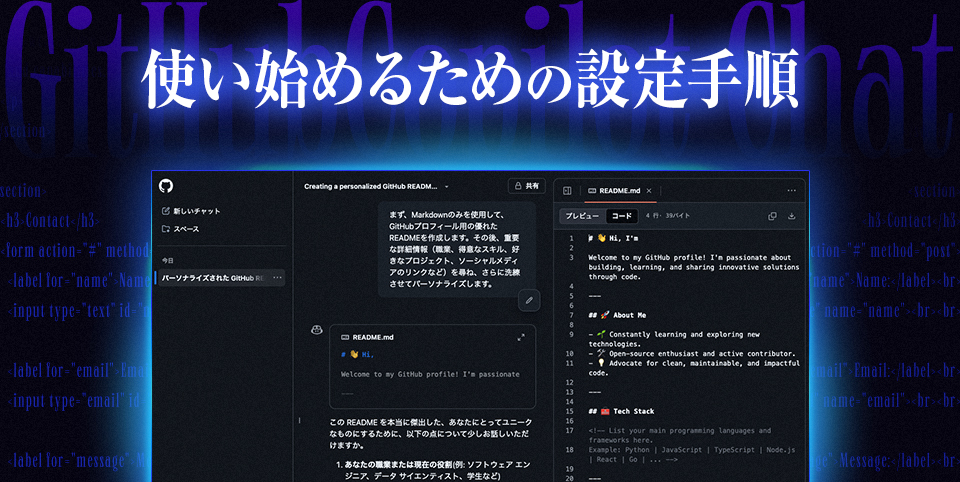Click the Copilot avatar icon beside response
The height and width of the screenshot is (482, 960).
[x=316, y=329]
